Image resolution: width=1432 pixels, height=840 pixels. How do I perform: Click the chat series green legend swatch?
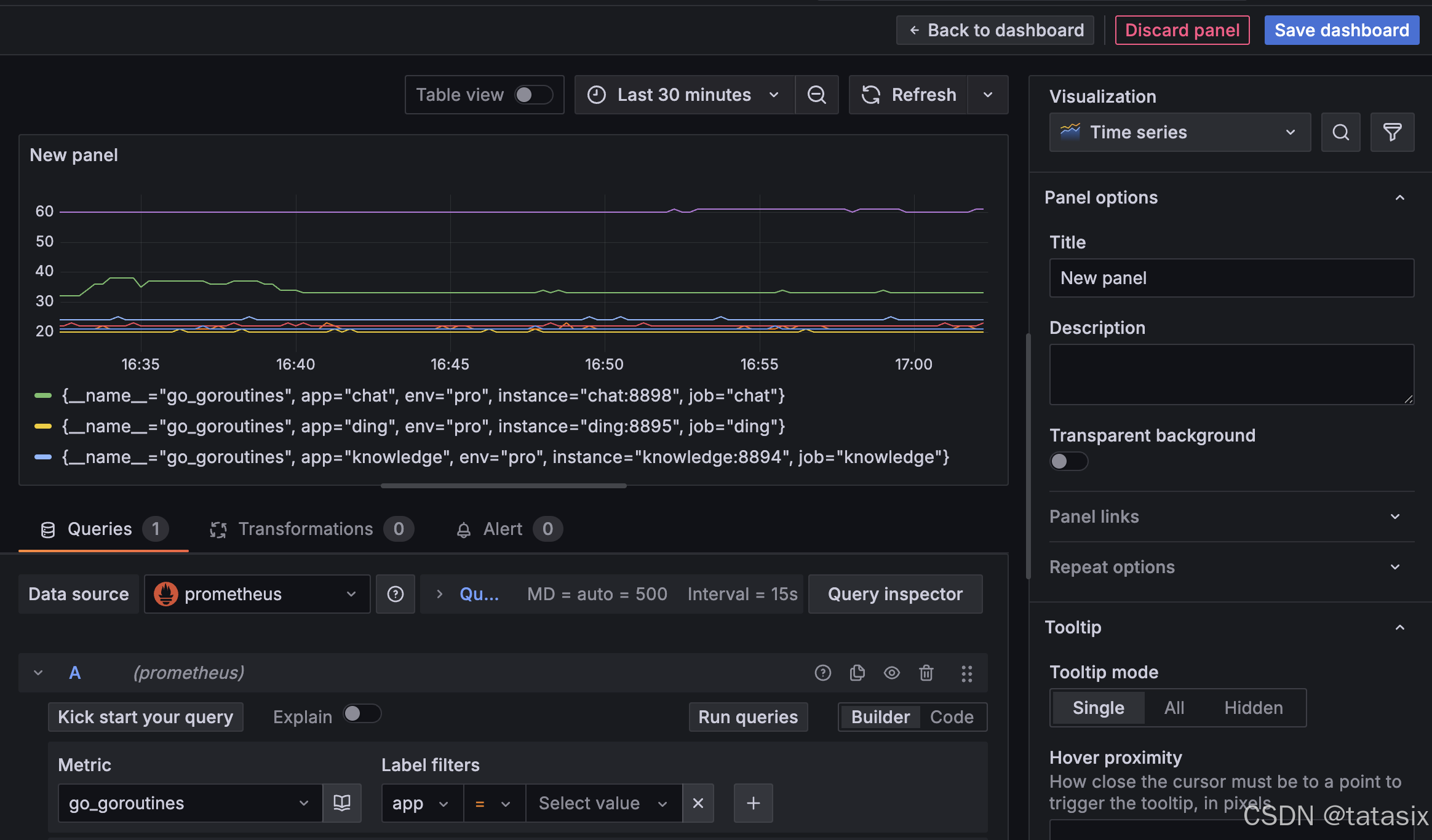click(x=43, y=395)
